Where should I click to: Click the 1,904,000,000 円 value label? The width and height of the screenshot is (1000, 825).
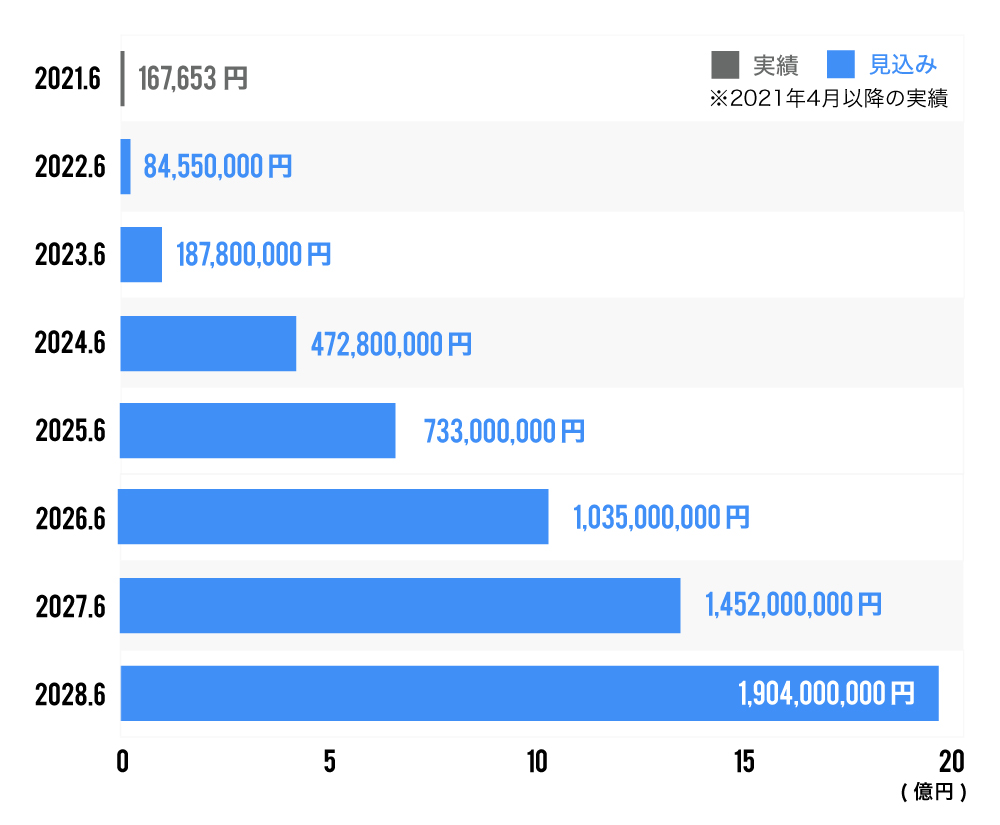coord(826,693)
